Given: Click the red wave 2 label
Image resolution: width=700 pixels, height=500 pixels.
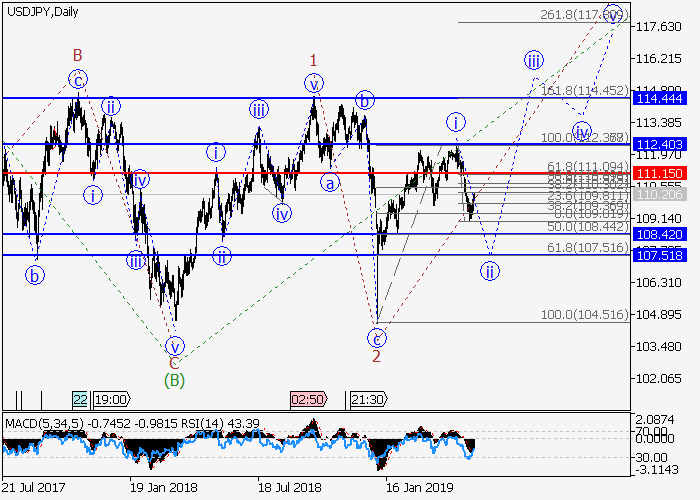Looking at the screenshot, I should 376,355.
